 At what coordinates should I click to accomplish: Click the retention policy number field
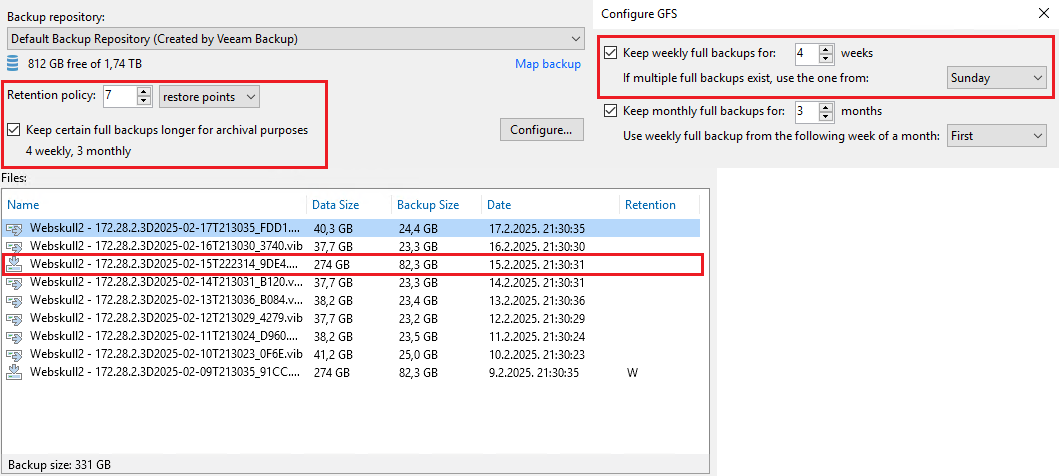click(120, 97)
